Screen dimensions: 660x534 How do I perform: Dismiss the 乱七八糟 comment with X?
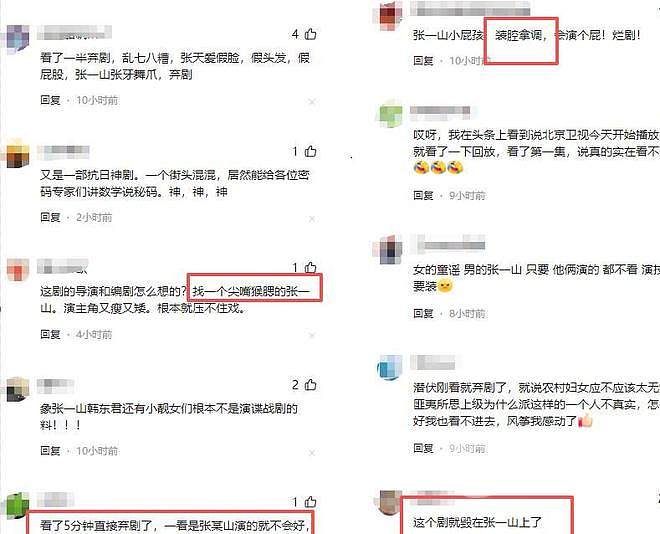click(312, 102)
